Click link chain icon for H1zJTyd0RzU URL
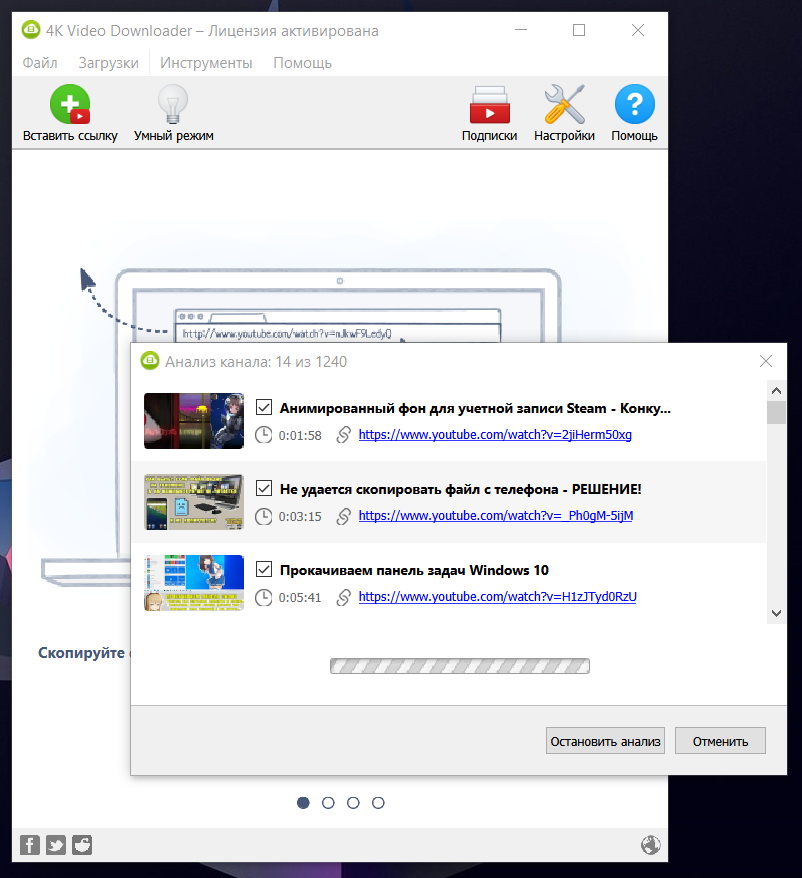This screenshot has height=878, width=802. tap(344, 597)
